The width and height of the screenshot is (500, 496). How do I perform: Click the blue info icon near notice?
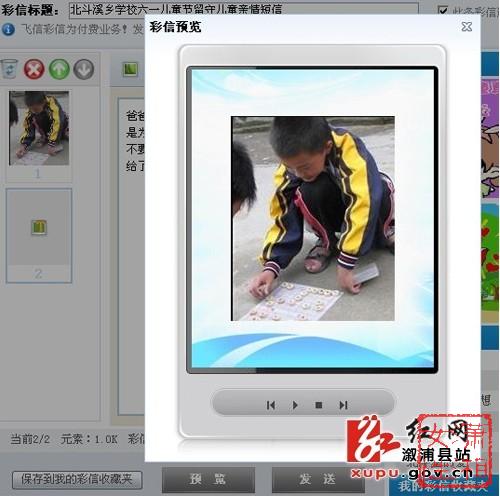point(8,29)
